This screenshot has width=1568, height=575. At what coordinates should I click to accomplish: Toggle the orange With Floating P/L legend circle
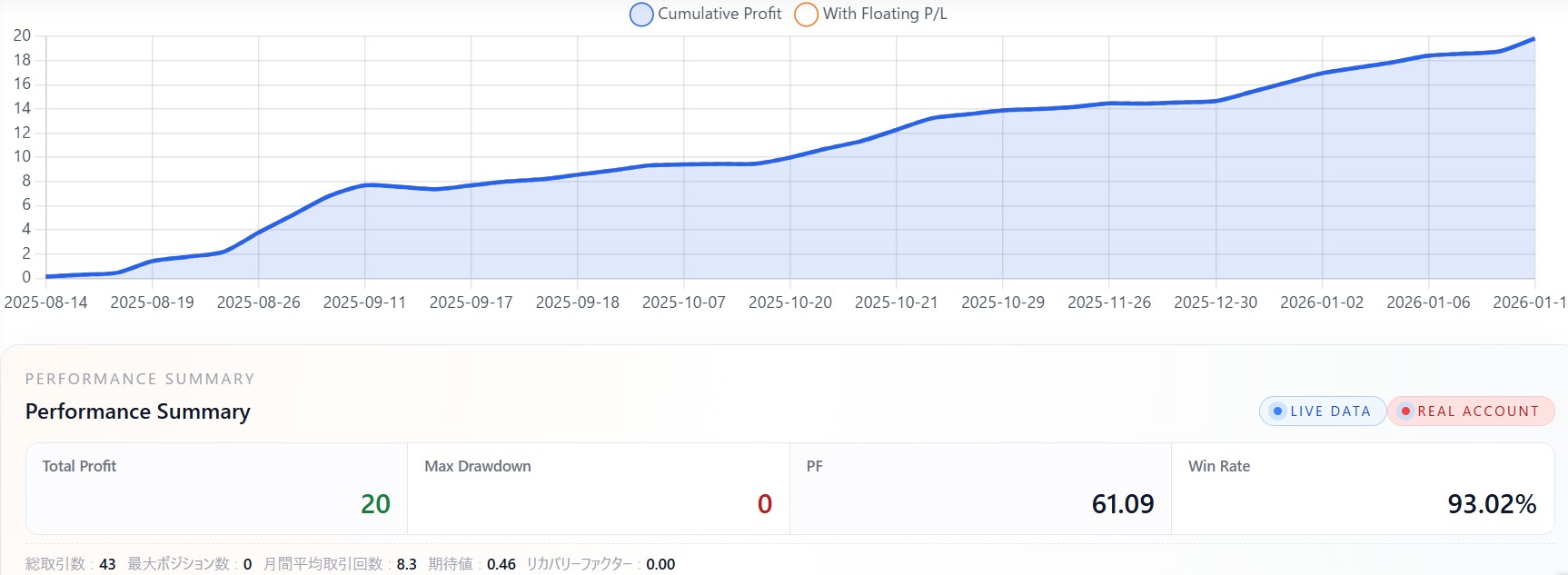point(806,15)
